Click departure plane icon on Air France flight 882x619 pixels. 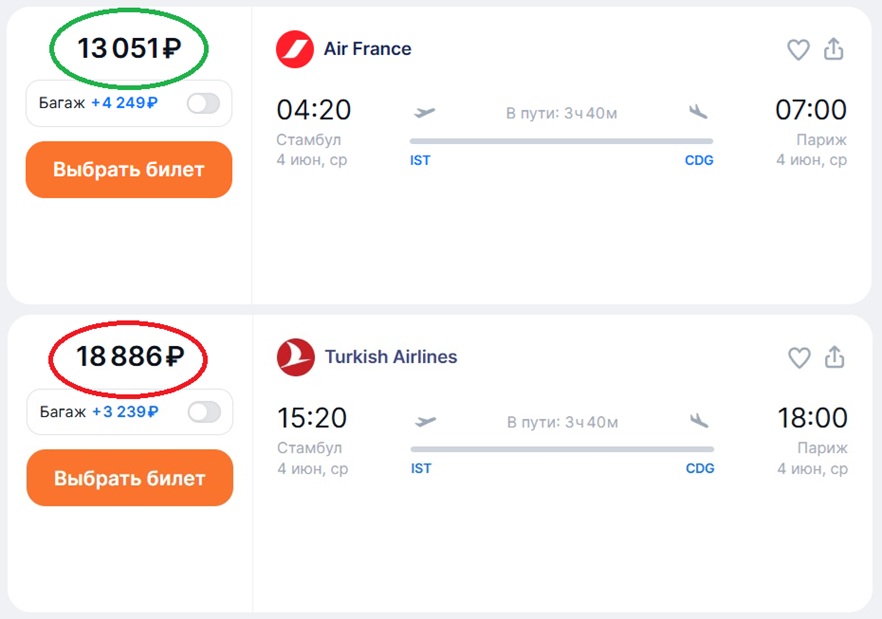(424, 113)
